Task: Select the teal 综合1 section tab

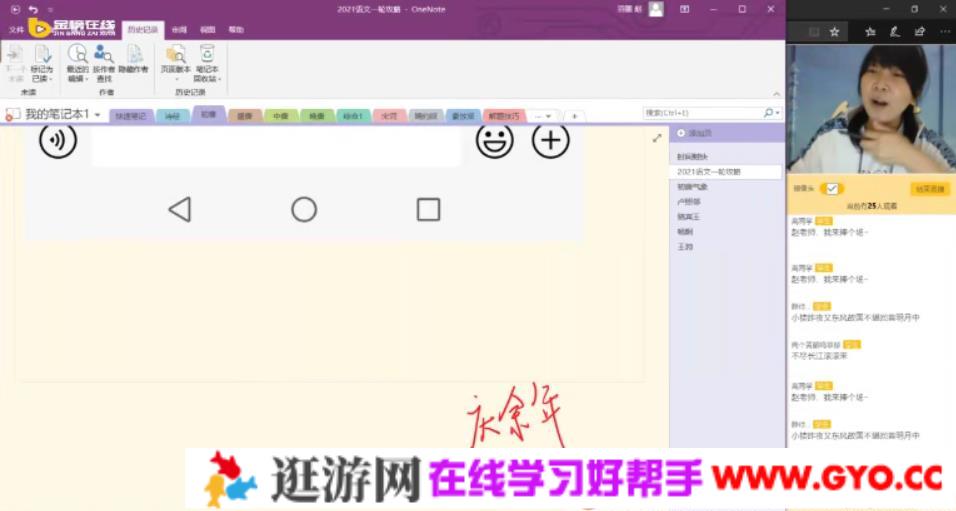Action: click(x=353, y=116)
